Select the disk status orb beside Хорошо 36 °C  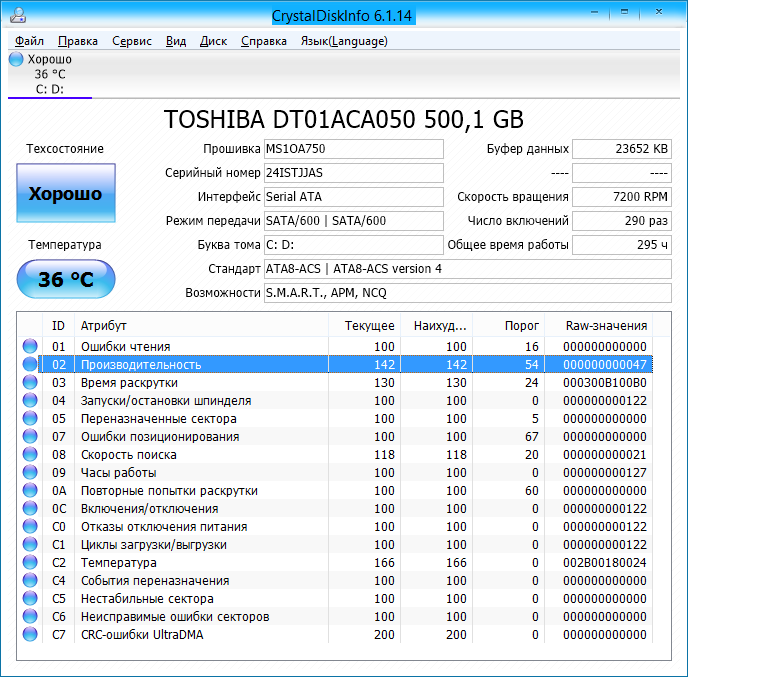click(16, 59)
